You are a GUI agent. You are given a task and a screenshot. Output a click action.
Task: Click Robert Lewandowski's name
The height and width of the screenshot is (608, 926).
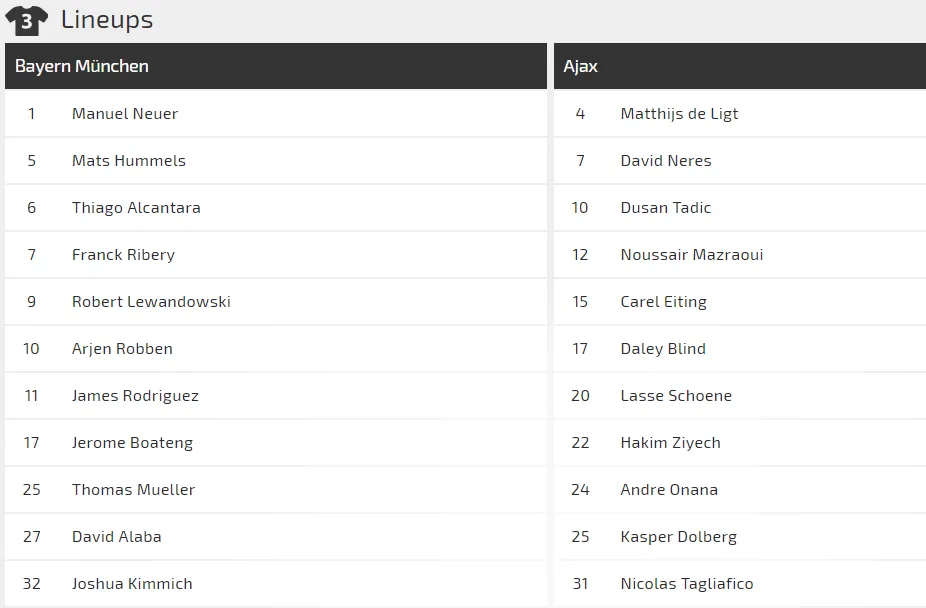pyautogui.click(x=151, y=302)
